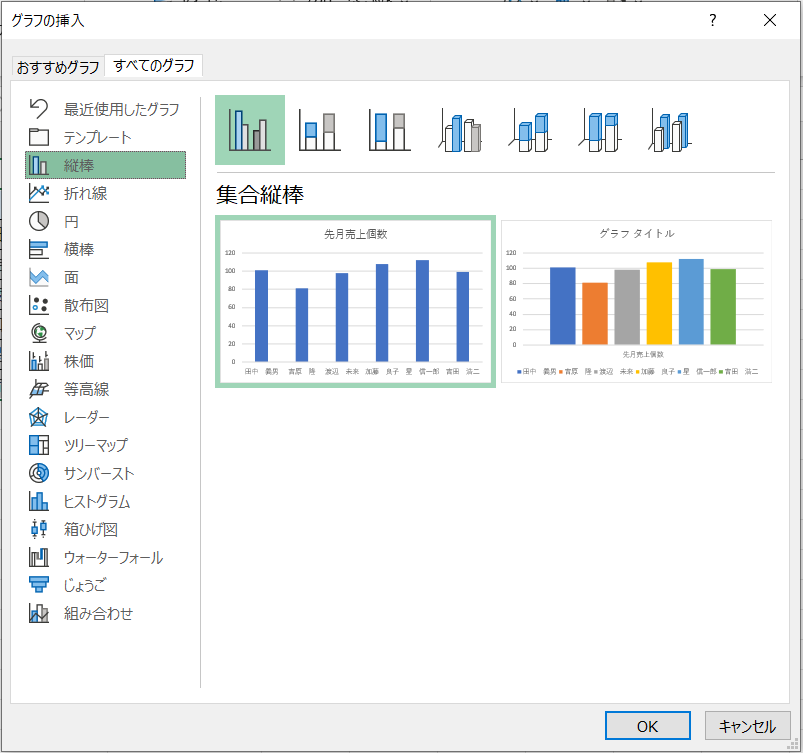The image size is (803, 753).
Task: Choose 最近使用したグラフ in the list
Action: 121,109
